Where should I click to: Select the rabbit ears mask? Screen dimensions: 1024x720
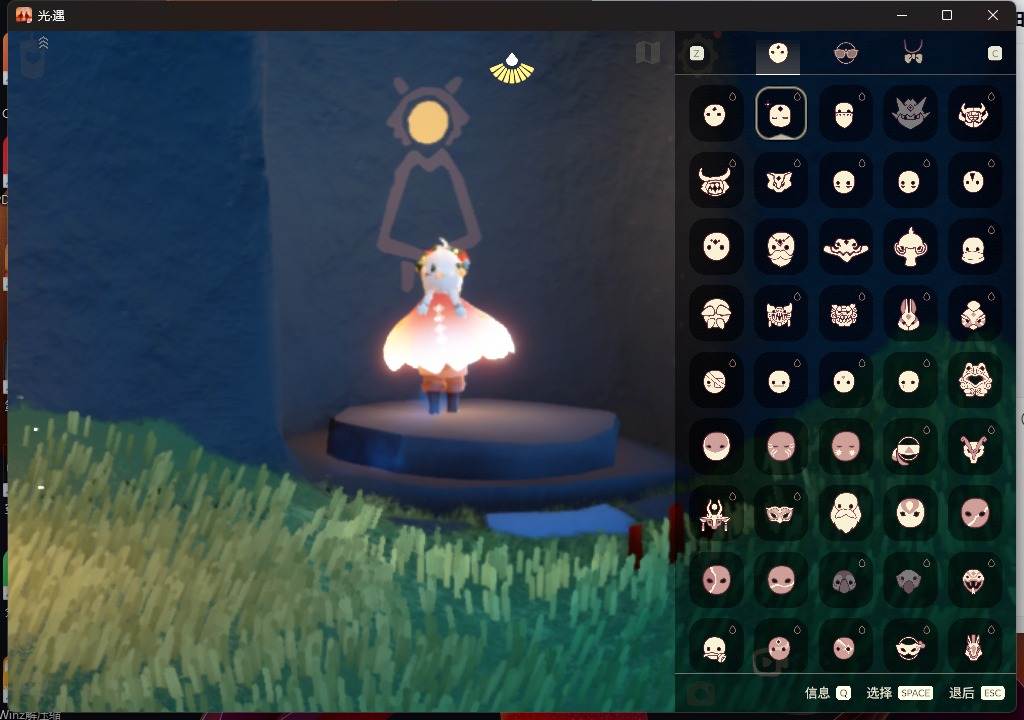coord(910,314)
